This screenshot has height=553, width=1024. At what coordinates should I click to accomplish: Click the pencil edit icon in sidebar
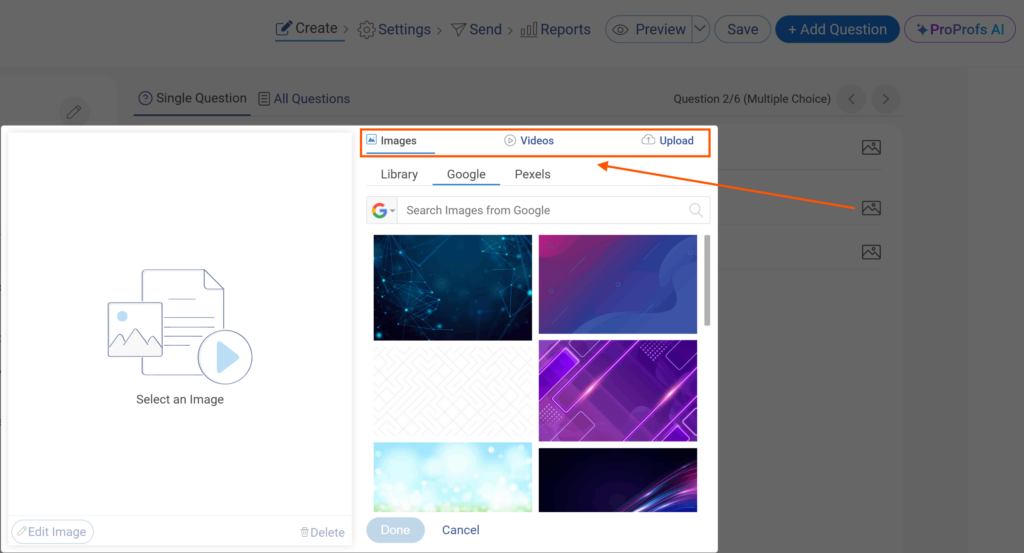[74, 112]
